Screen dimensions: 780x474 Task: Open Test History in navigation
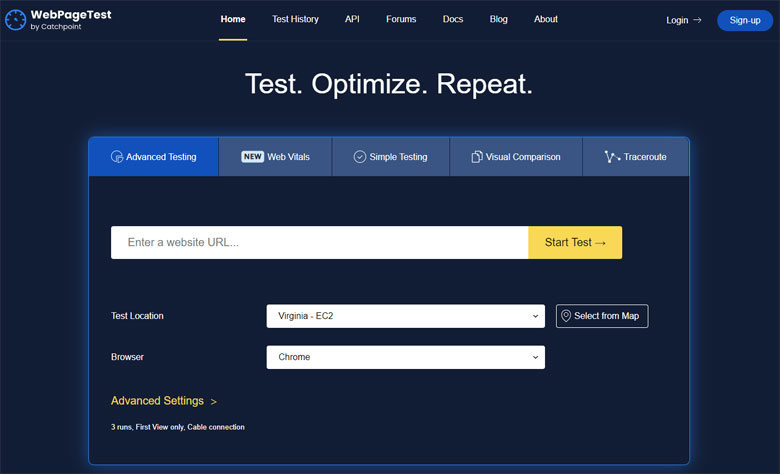pyautogui.click(x=295, y=19)
